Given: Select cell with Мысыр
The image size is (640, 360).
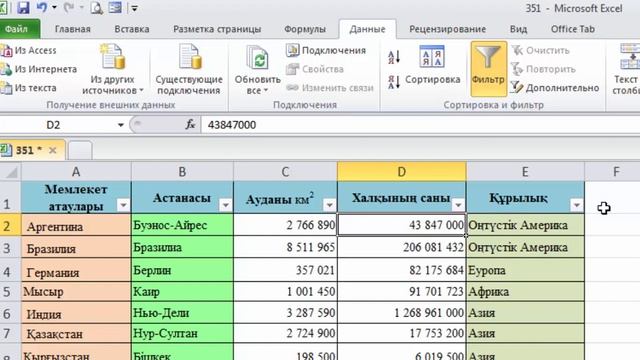Looking at the screenshot, I should (x=76, y=292).
